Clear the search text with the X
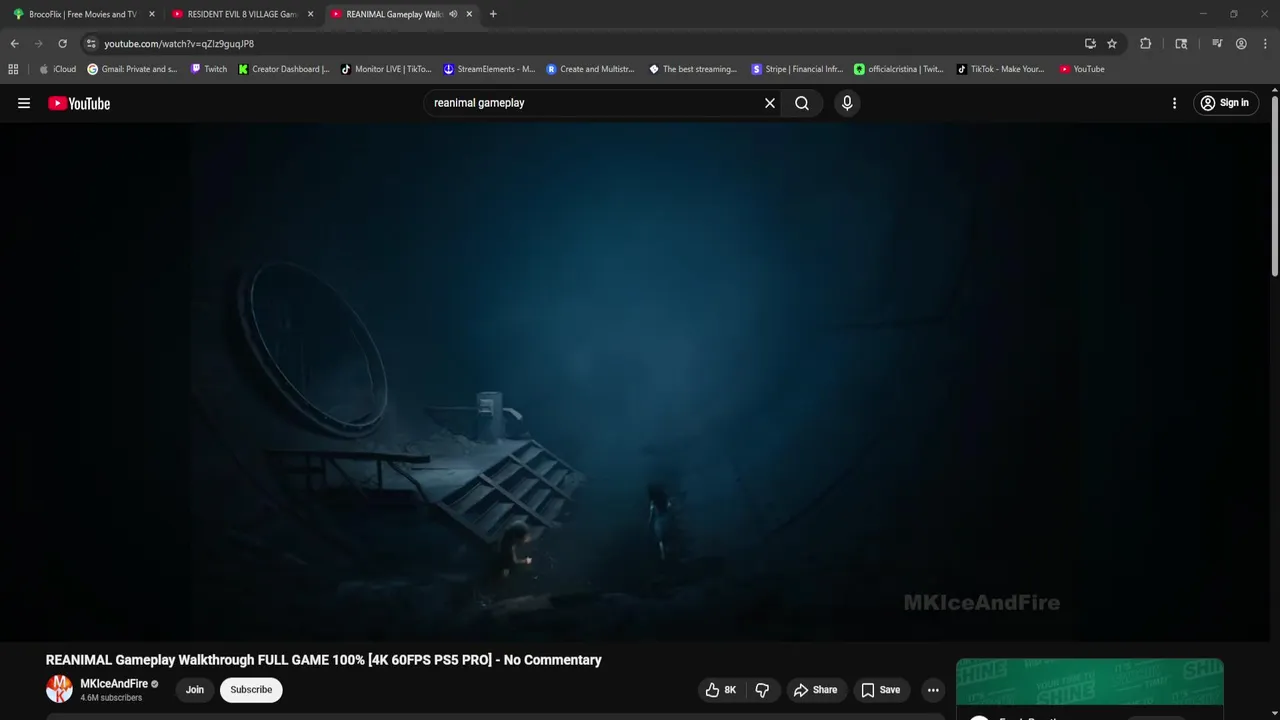Viewport: 1280px width, 720px height. coord(770,103)
